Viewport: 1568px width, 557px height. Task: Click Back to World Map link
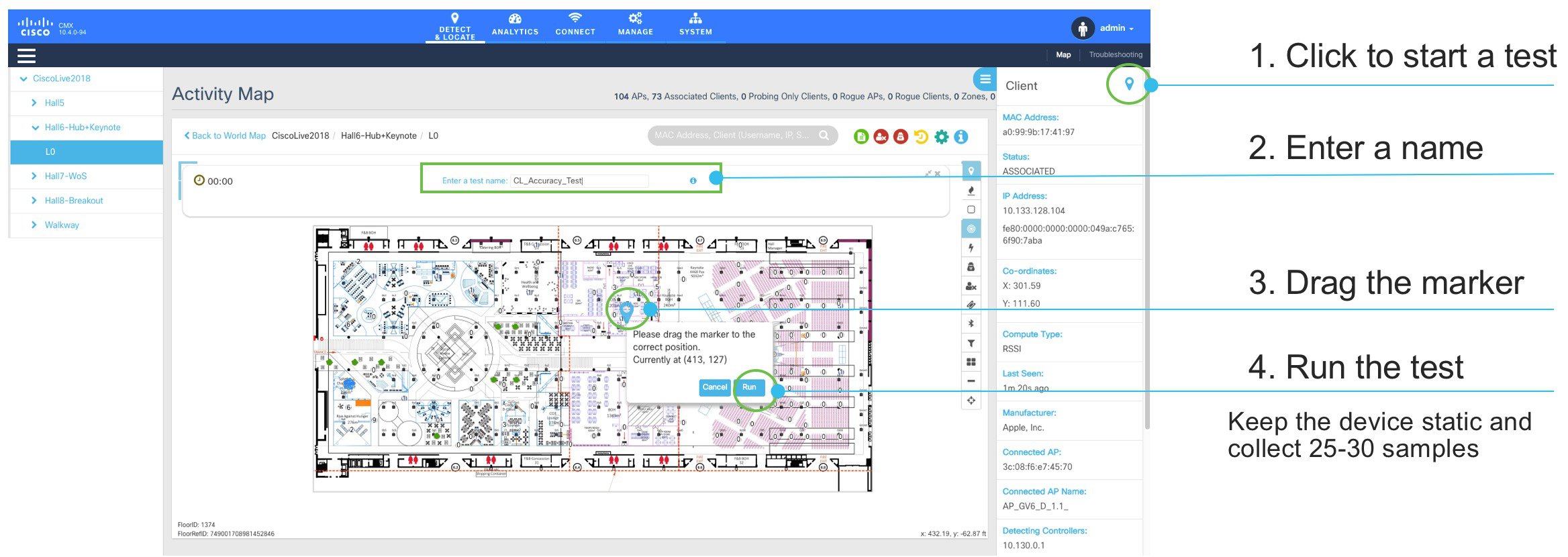pos(225,136)
